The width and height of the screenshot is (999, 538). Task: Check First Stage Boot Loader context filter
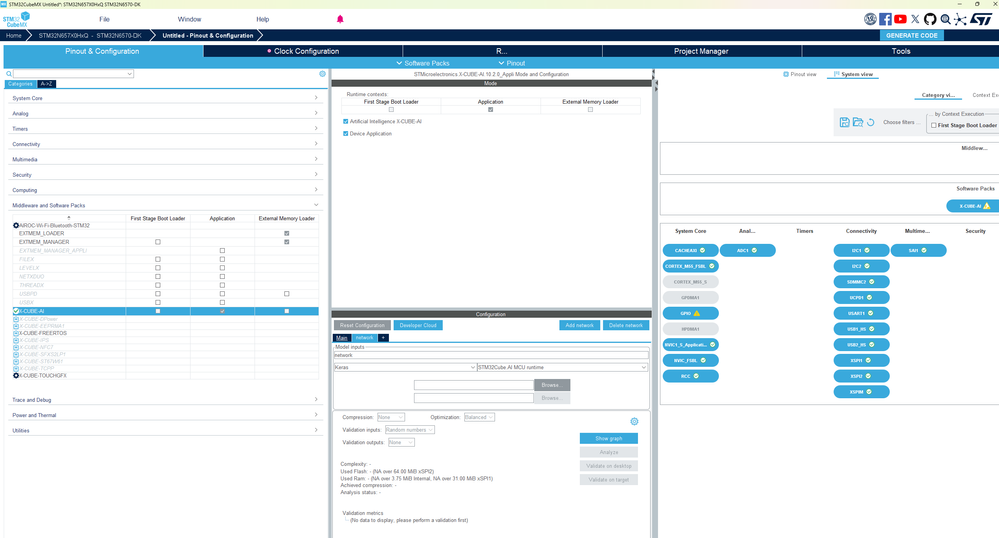pos(934,126)
